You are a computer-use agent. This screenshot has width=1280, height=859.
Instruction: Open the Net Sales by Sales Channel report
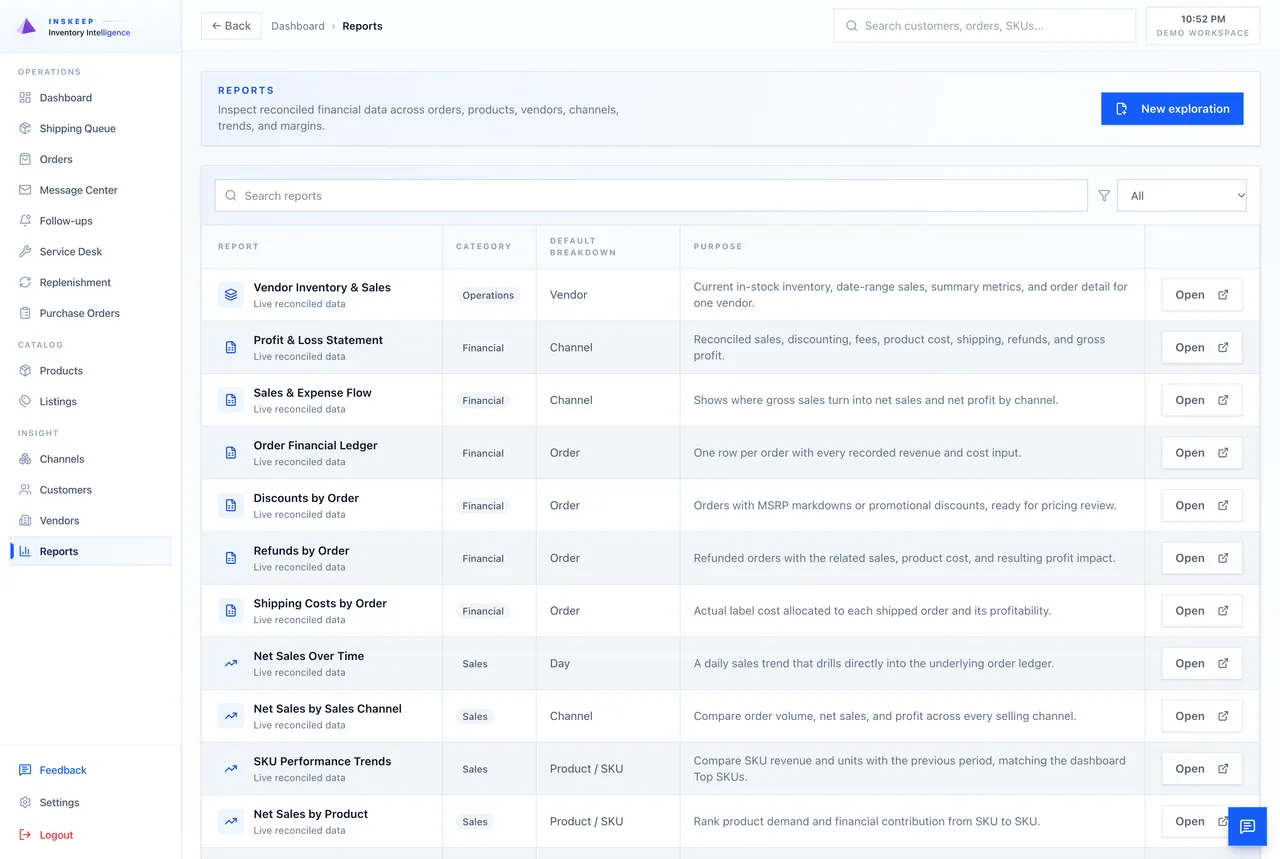pyautogui.click(x=1202, y=716)
